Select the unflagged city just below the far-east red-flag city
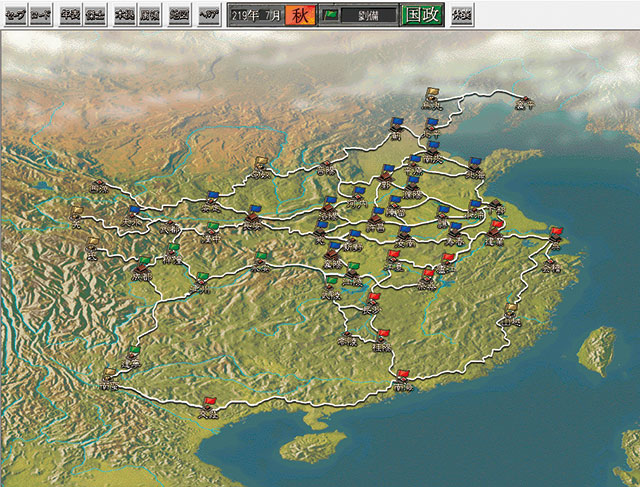 click(551, 267)
